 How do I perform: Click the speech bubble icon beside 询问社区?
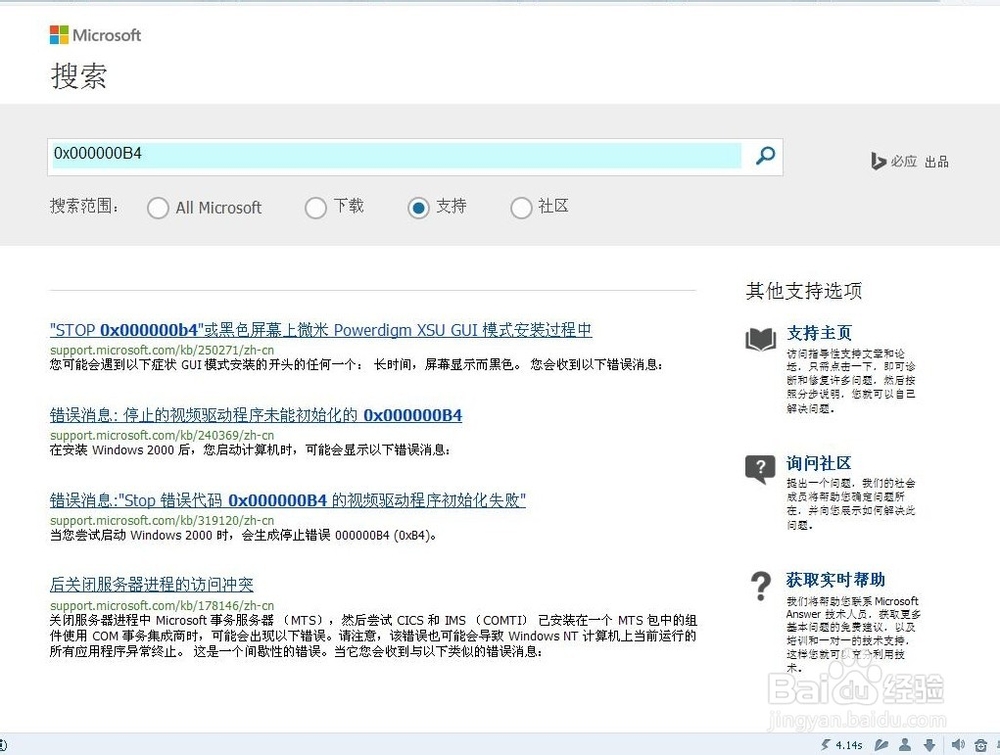pos(758,467)
